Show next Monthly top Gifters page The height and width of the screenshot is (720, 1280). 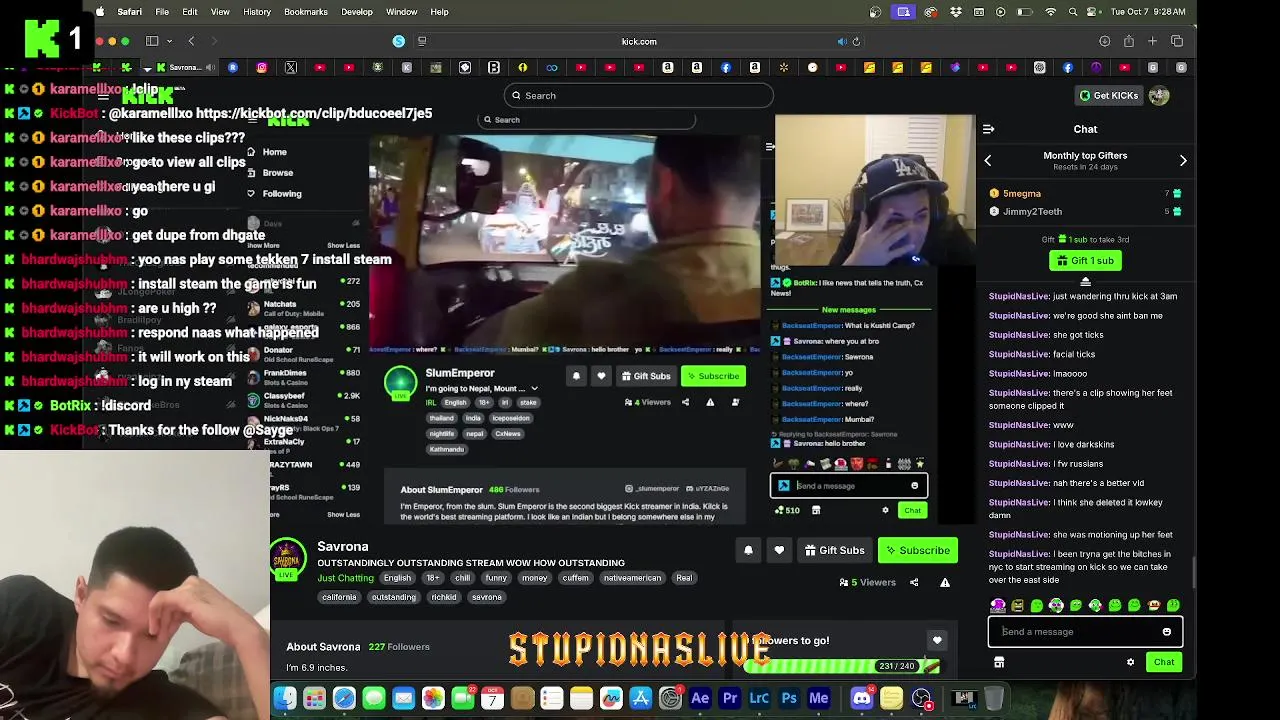1183,161
